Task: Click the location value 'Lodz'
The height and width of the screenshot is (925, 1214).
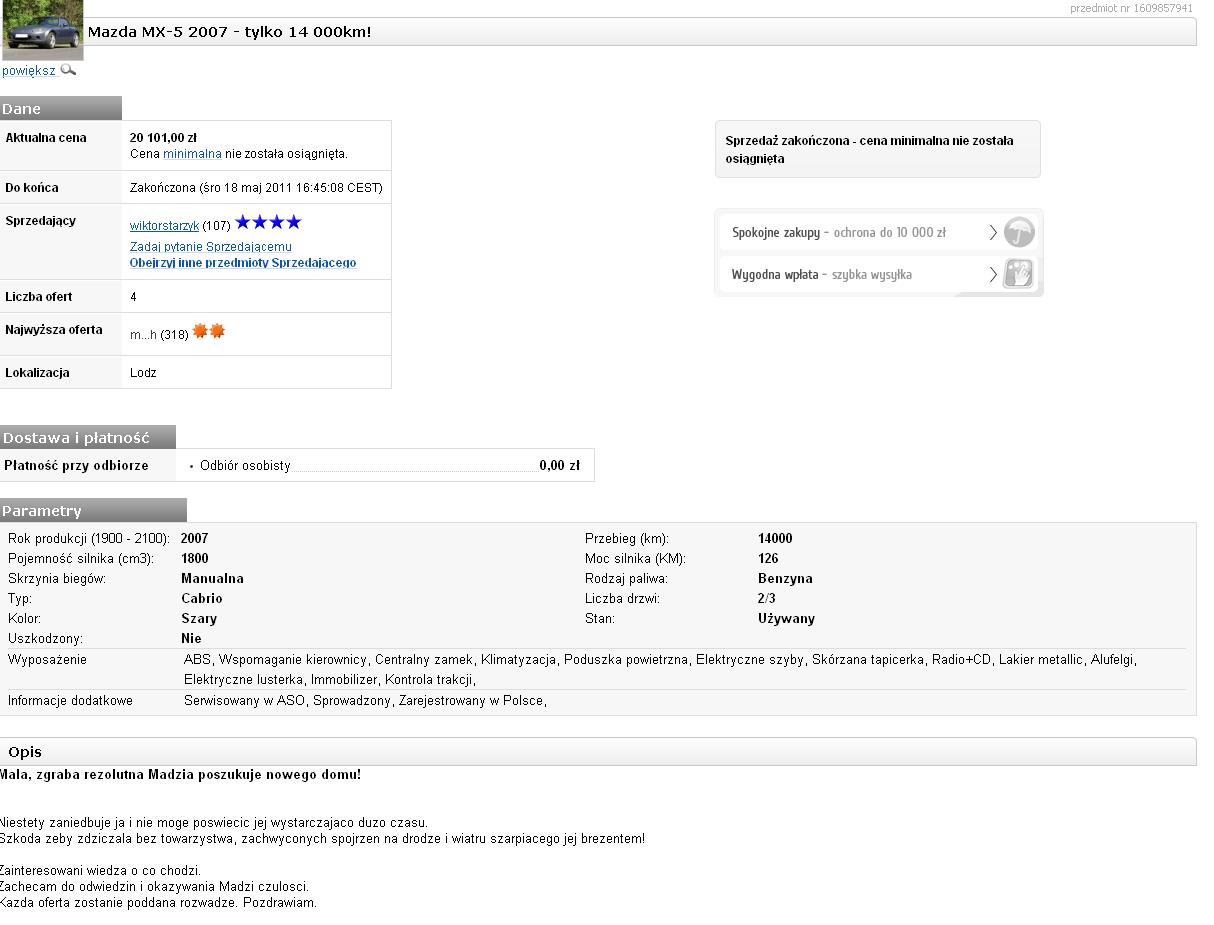Action: click(x=143, y=373)
